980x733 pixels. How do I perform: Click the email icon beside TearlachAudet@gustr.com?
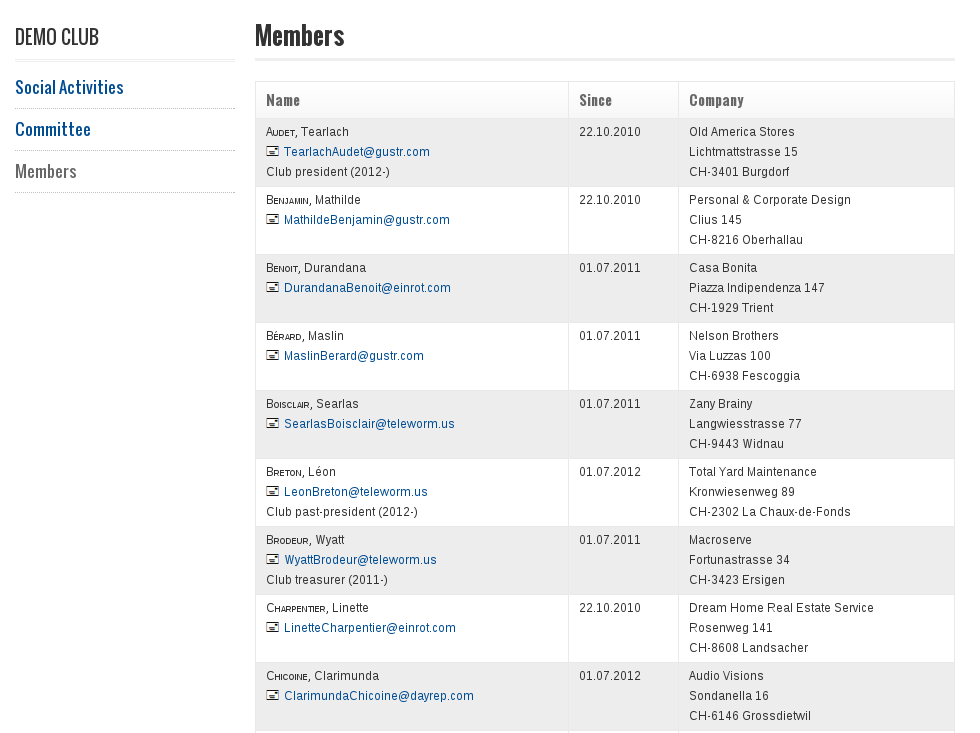tap(272, 151)
